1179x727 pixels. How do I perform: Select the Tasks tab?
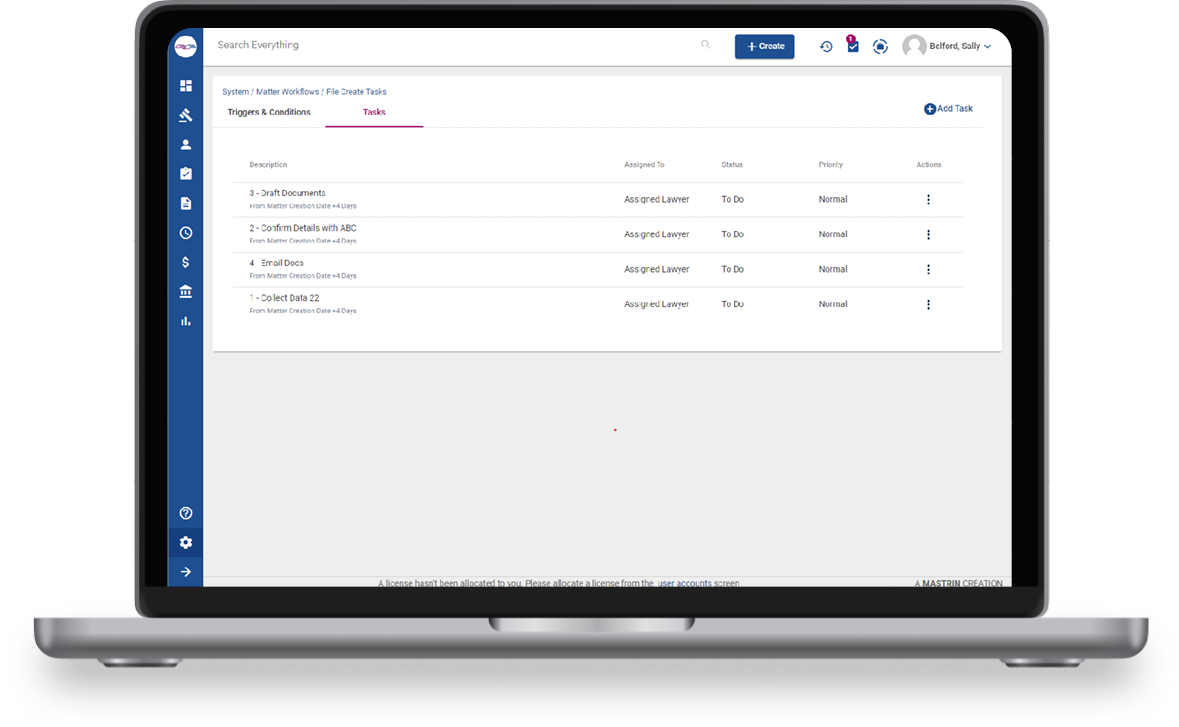pyautogui.click(x=374, y=112)
